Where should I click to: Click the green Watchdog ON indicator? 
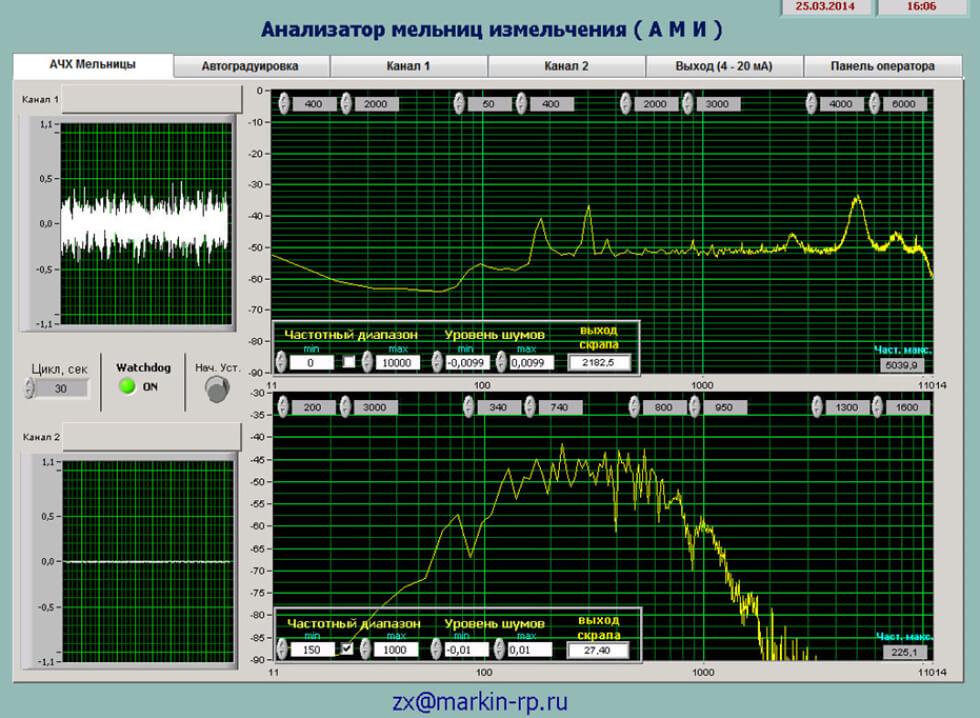[x=127, y=387]
